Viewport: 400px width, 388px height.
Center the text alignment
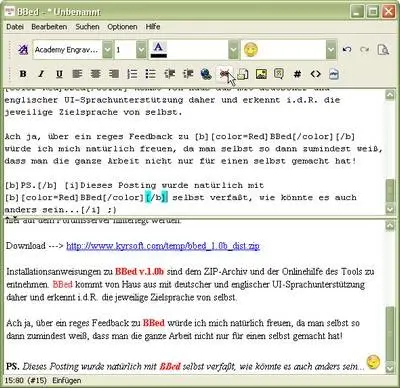96,74
